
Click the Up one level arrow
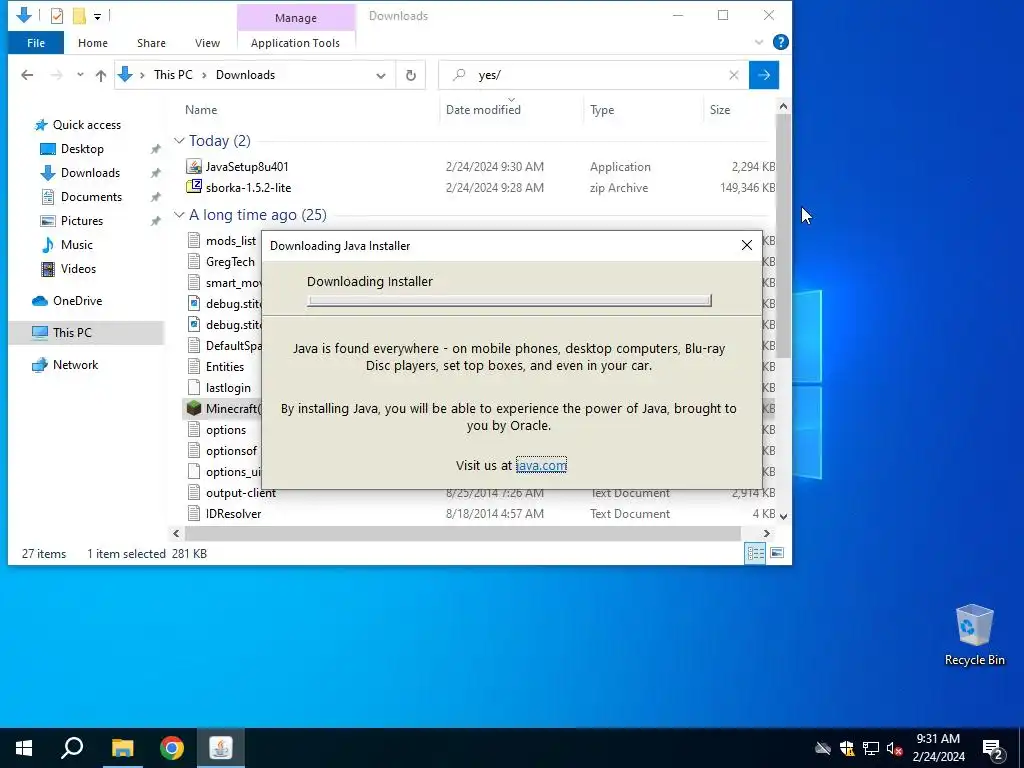(101, 75)
